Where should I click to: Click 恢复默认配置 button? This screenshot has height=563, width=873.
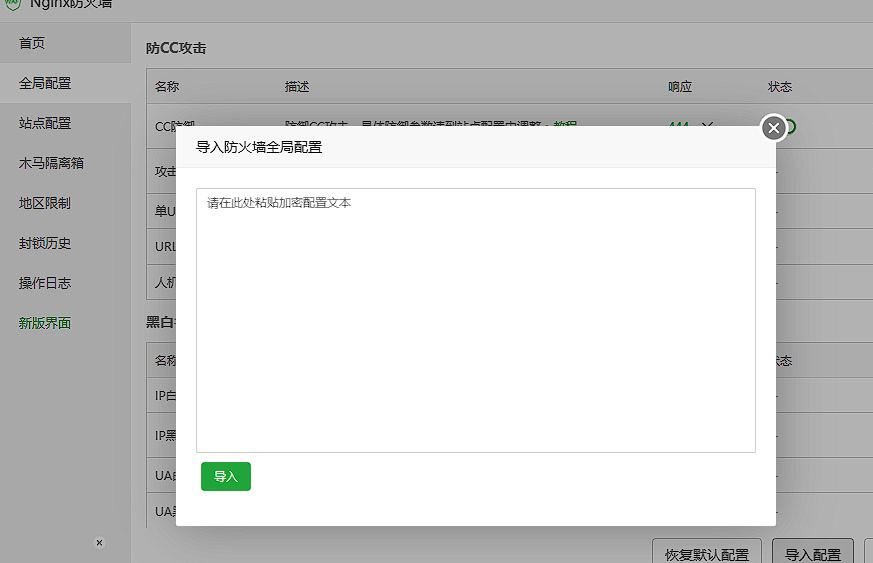[x=707, y=553]
